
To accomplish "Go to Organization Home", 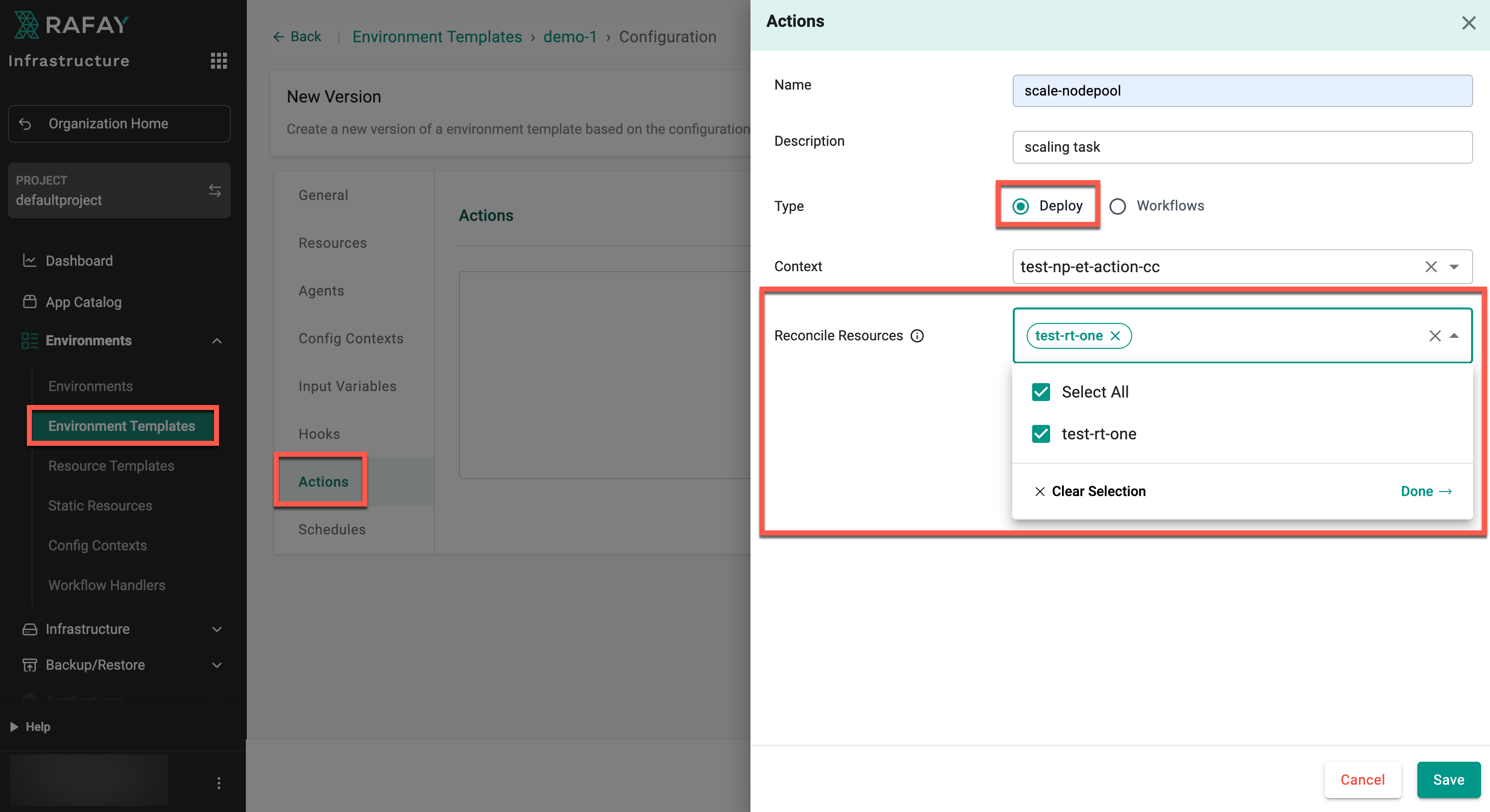I will click(x=119, y=124).
